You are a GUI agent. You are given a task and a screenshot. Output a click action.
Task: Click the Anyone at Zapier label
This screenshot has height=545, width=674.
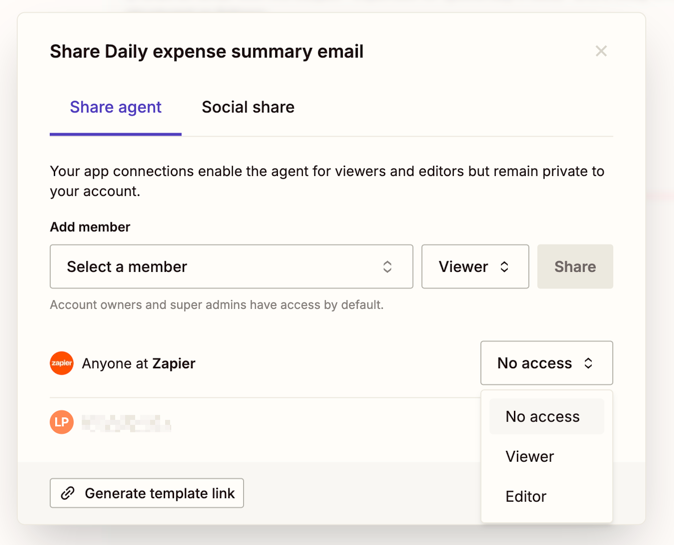(138, 364)
